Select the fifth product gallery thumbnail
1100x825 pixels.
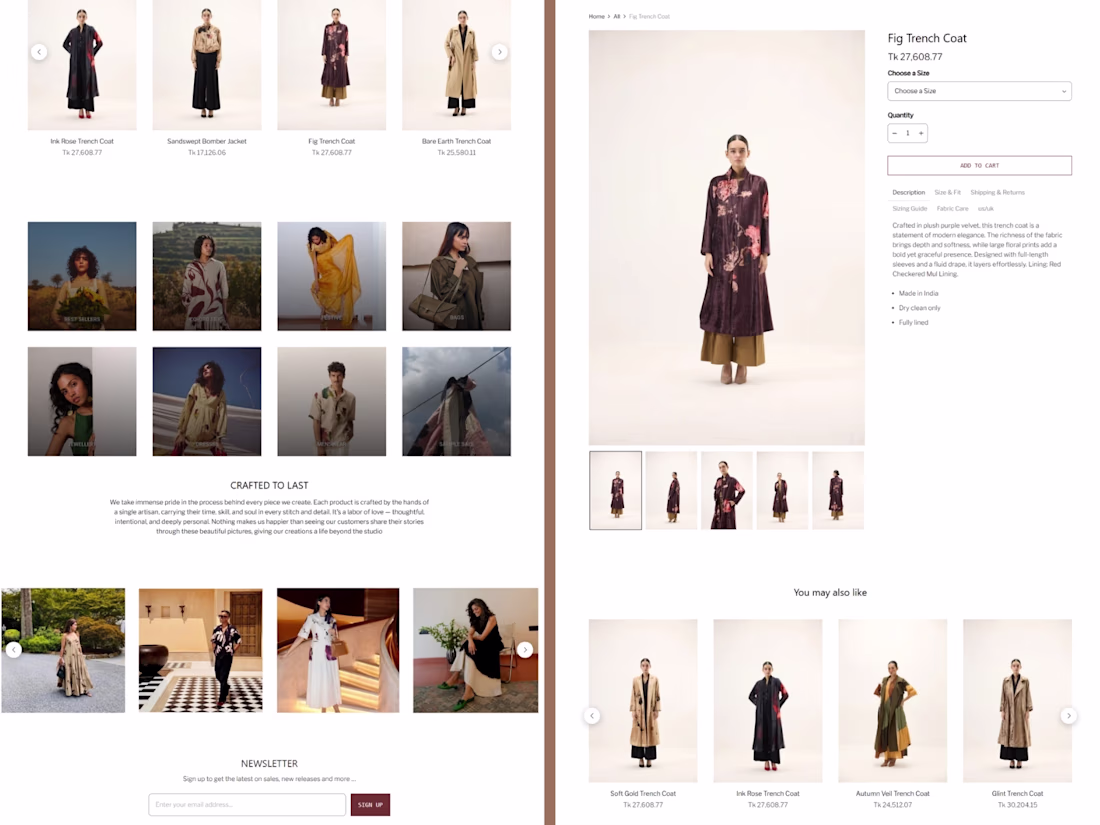[838, 490]
